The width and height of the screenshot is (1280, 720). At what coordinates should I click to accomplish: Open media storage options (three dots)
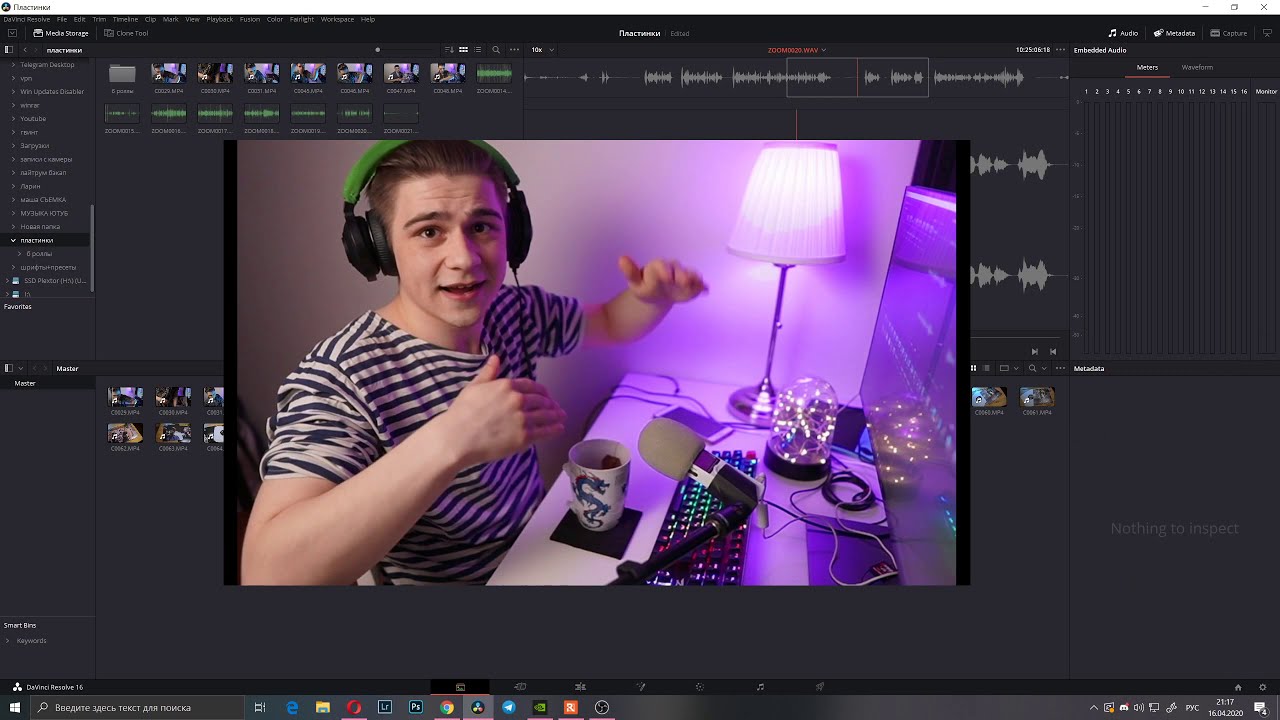[x=515, y=50]
